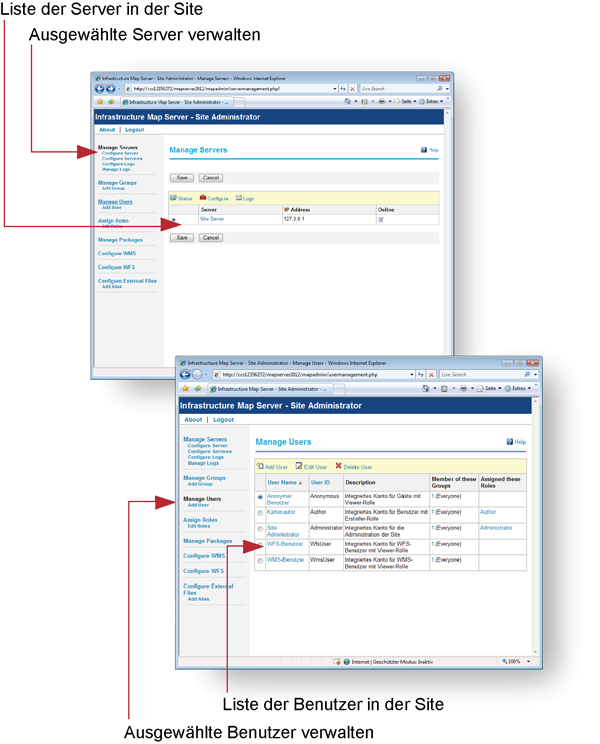The width and height of the screenshot is (600, 744).
Task: Click vertical scrollbar in Manage Users window
Action: coord(535,526)
